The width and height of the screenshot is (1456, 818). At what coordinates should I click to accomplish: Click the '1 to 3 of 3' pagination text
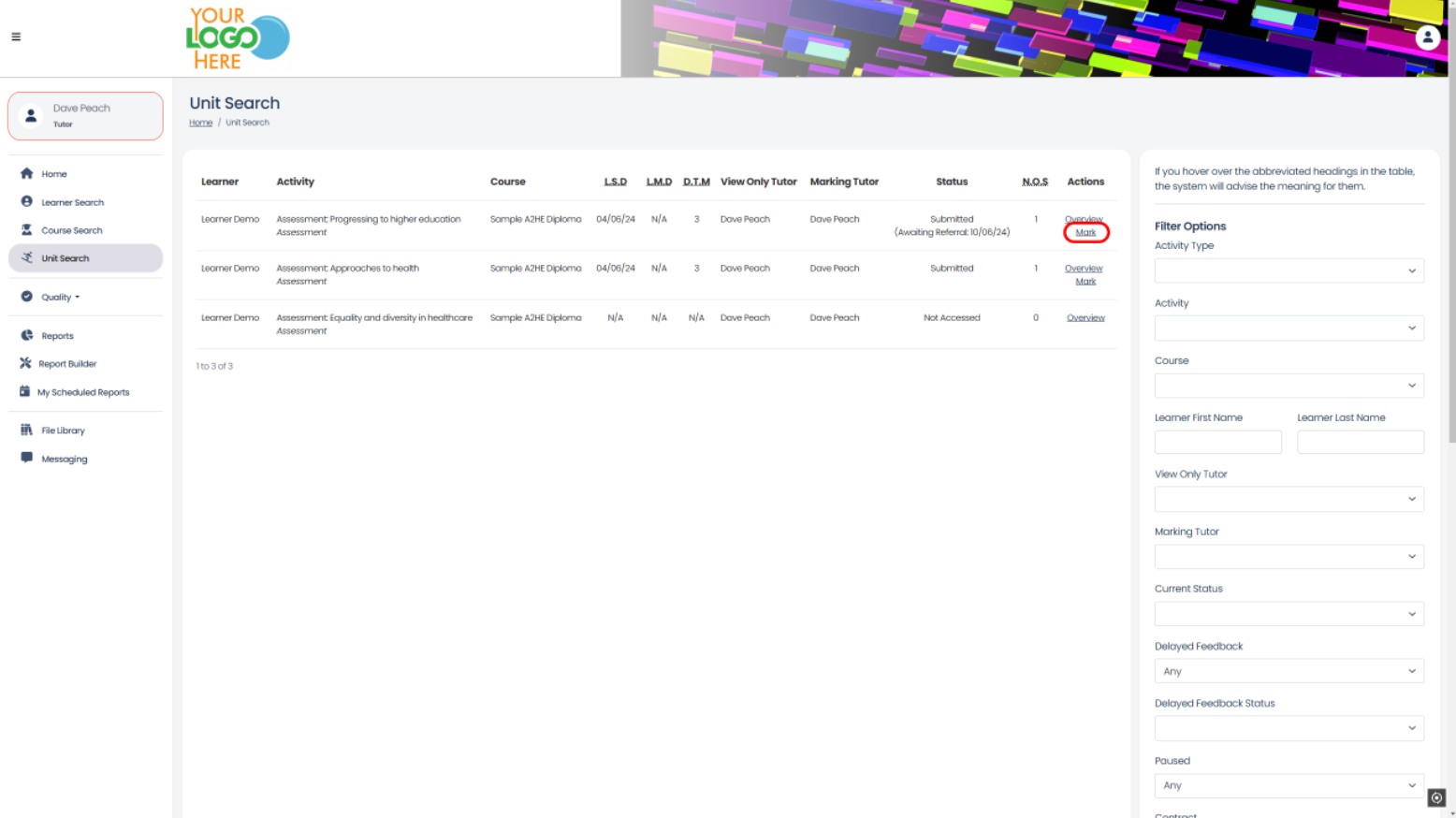(214, 366)
